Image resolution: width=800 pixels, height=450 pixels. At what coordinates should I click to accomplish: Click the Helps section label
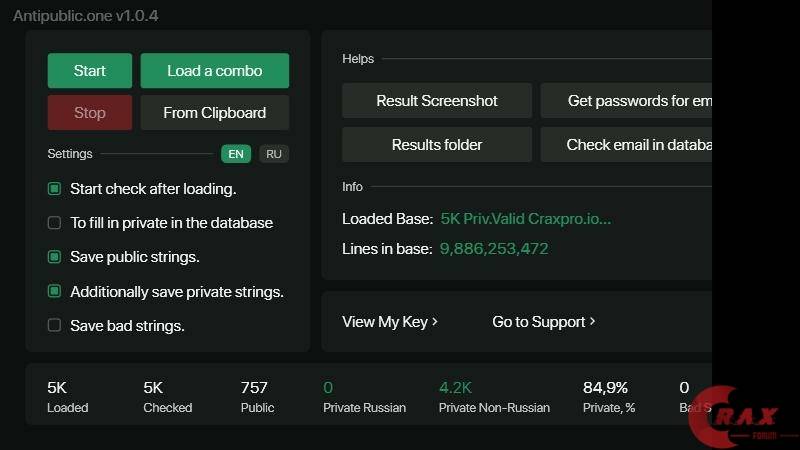point(358,59)
